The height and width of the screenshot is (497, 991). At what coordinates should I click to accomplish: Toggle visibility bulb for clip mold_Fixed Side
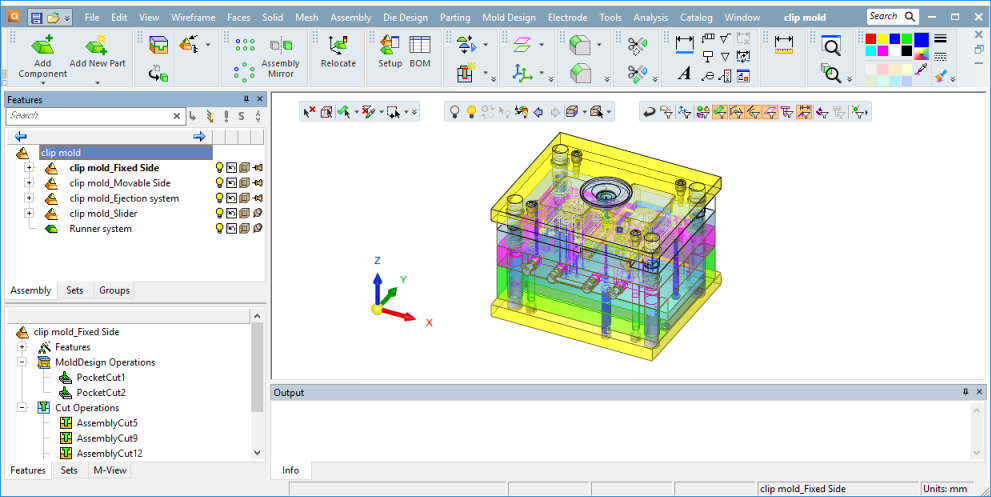pos(219,168)
